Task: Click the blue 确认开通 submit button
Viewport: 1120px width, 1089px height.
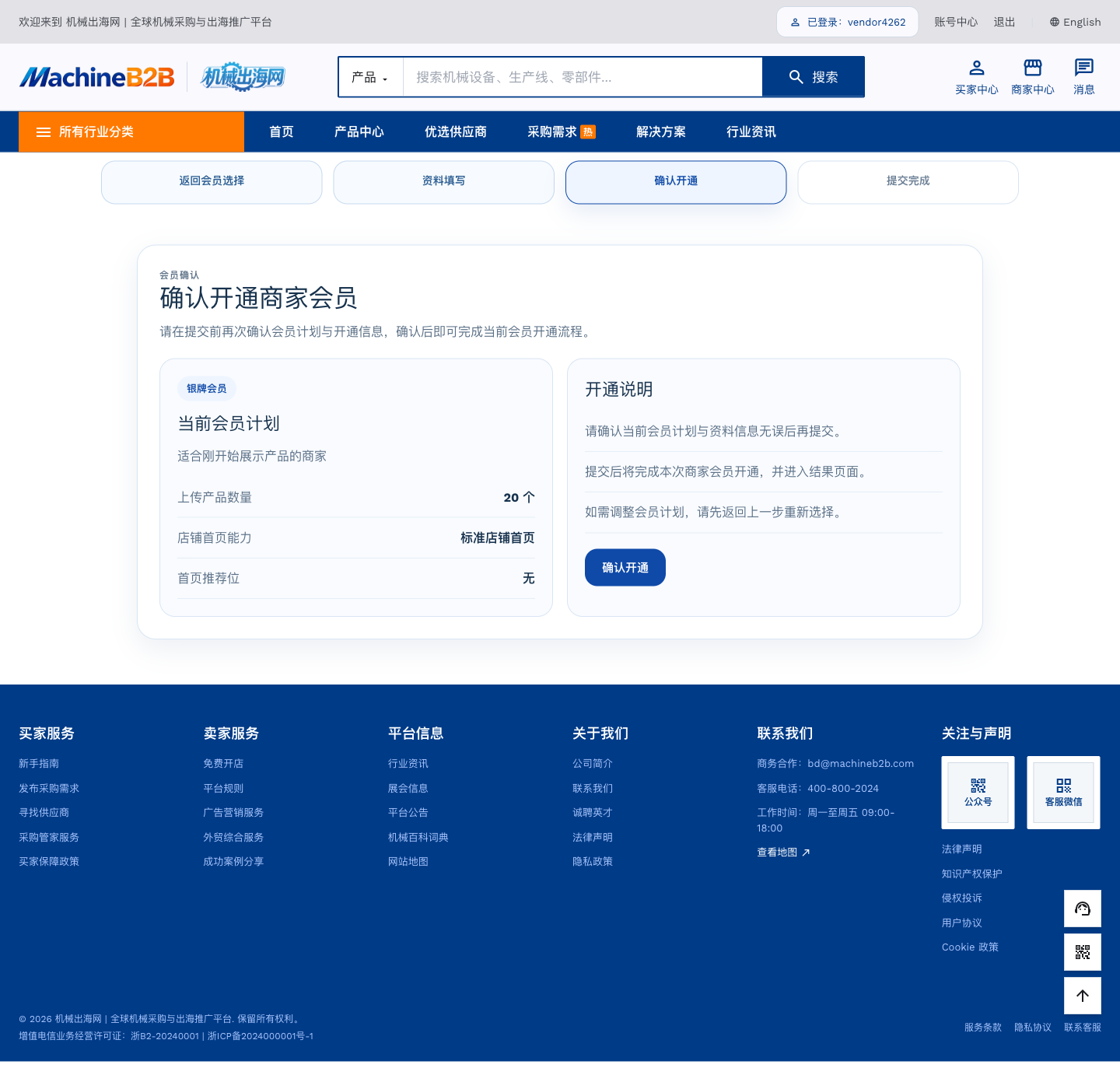Action: [x=625, y=567]
